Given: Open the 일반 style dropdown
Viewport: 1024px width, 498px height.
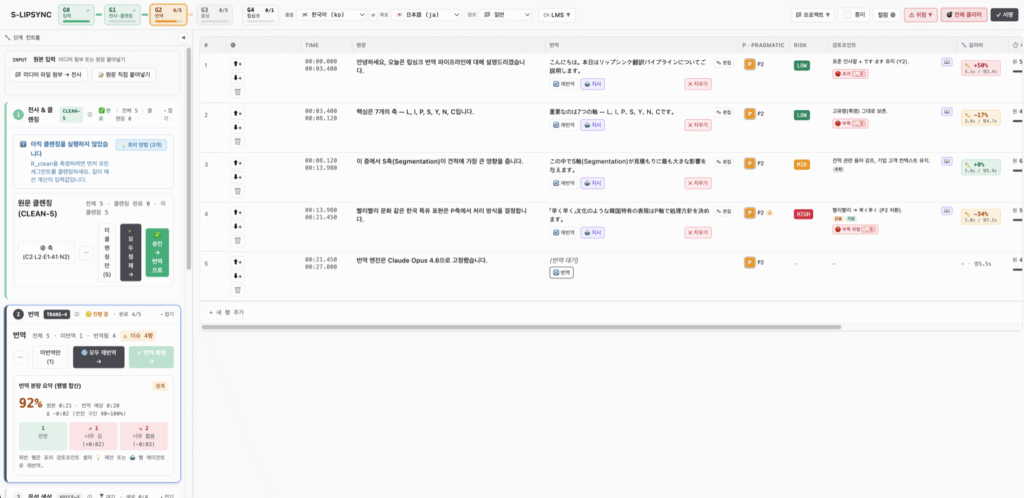Looking at the screenshot, I should coord(505,14).
